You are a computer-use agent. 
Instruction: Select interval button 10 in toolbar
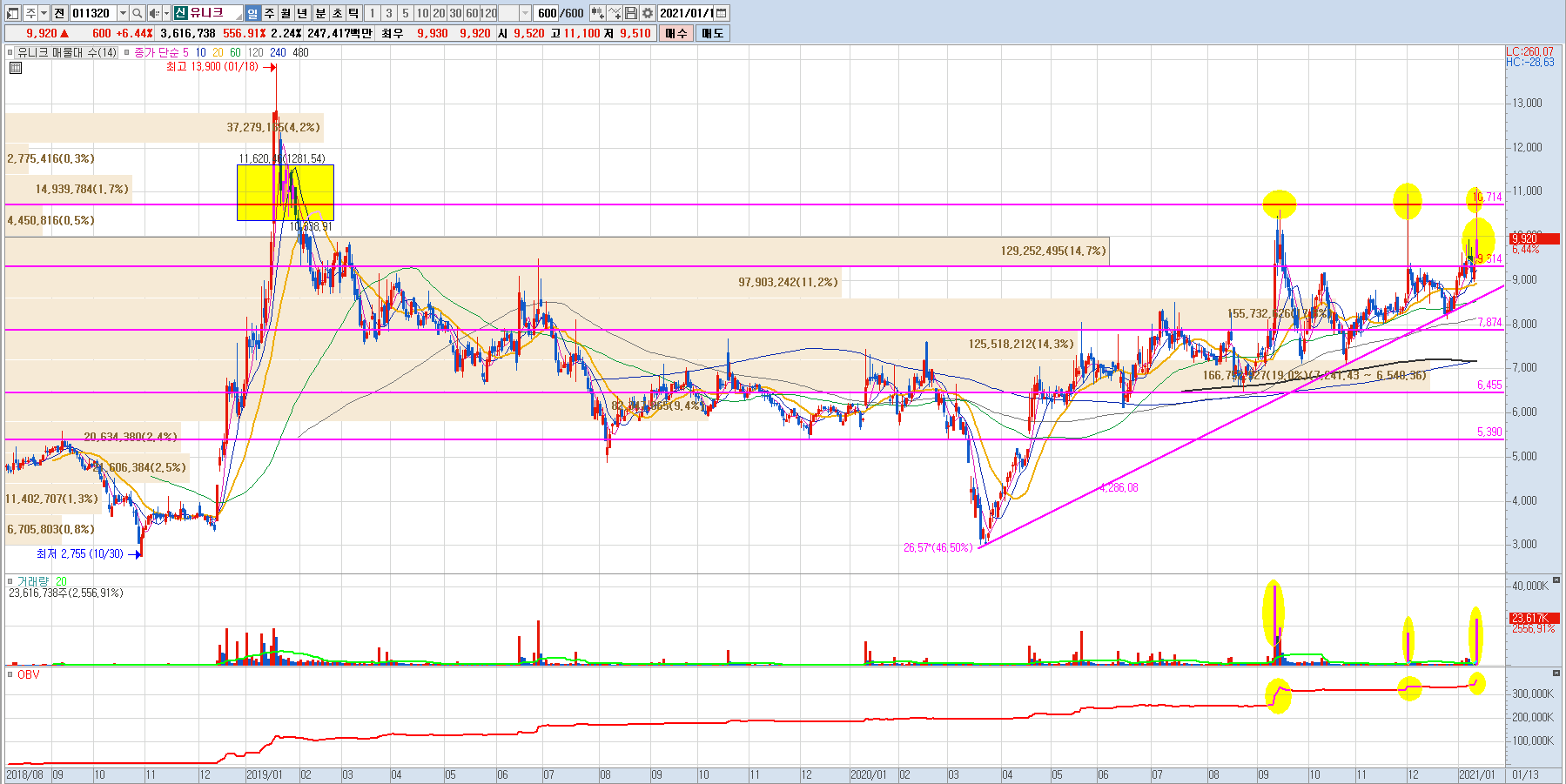tap(422, 13)
